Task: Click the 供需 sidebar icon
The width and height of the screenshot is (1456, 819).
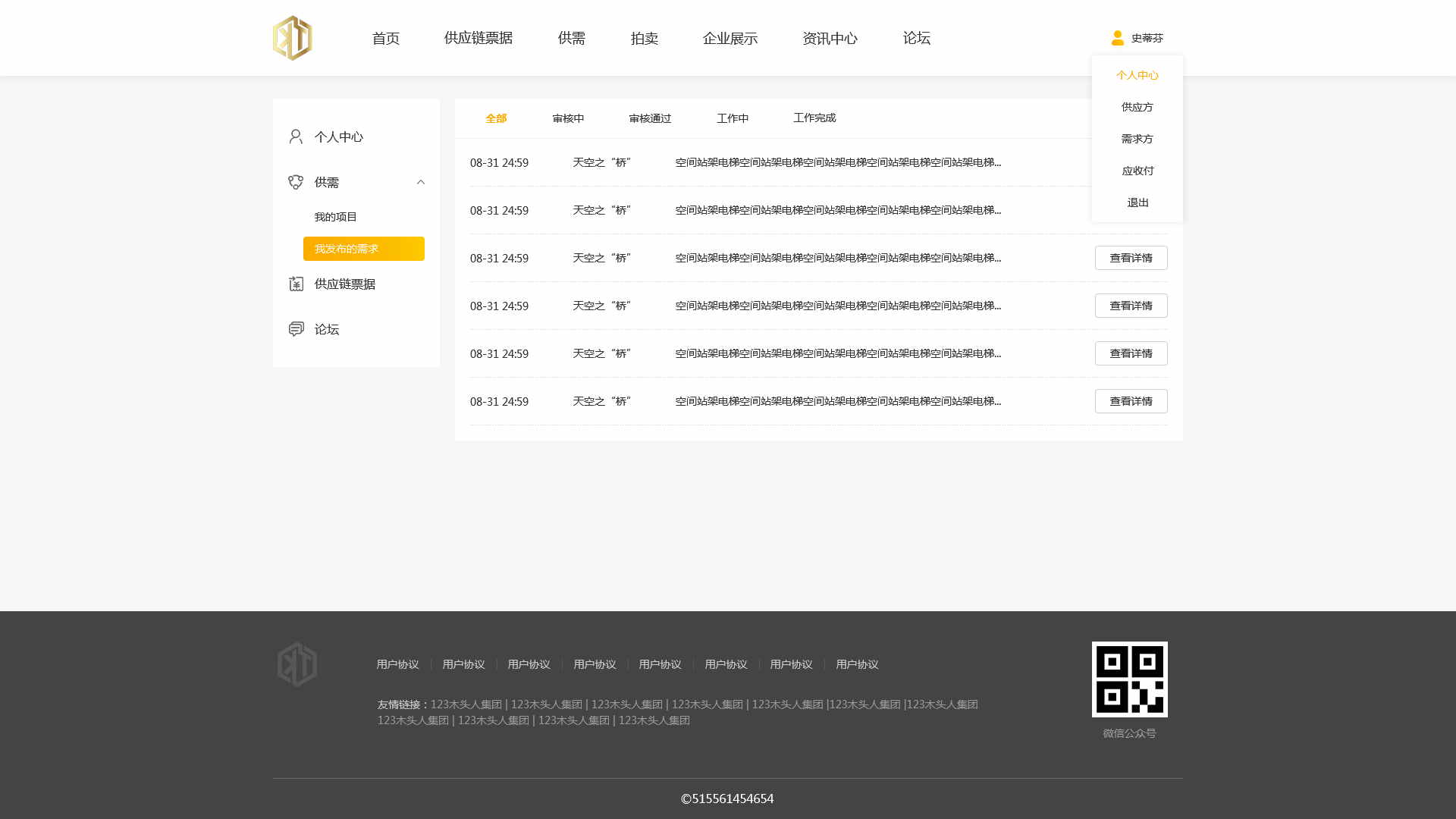Action: [x=296, y=182]
